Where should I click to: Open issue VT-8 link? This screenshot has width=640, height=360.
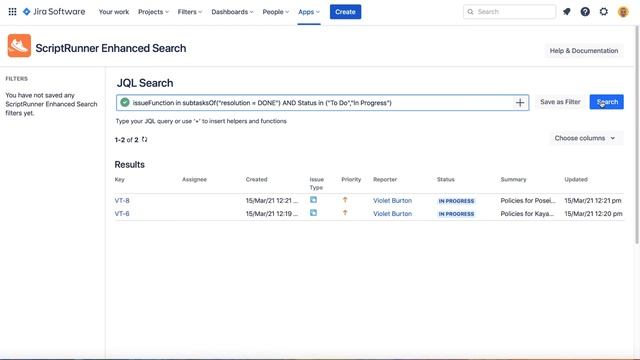pos(122,200)
